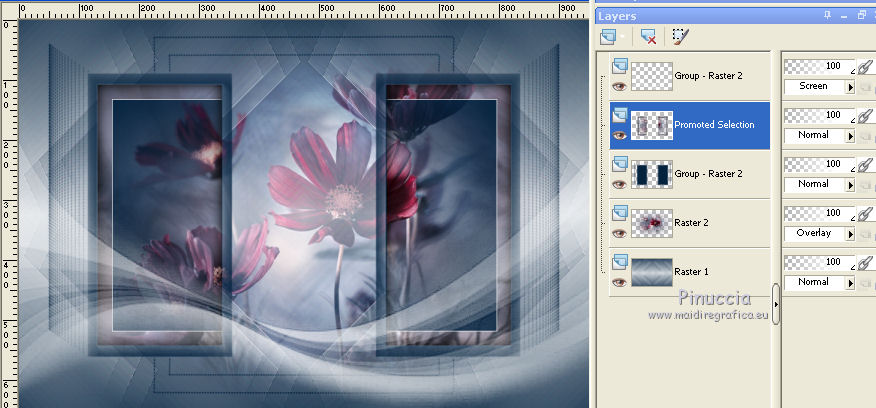The height and width of the screenshot is (408, 876).
Task: Select the Raster 2 layer name
Action: click(x=691, y=222)
